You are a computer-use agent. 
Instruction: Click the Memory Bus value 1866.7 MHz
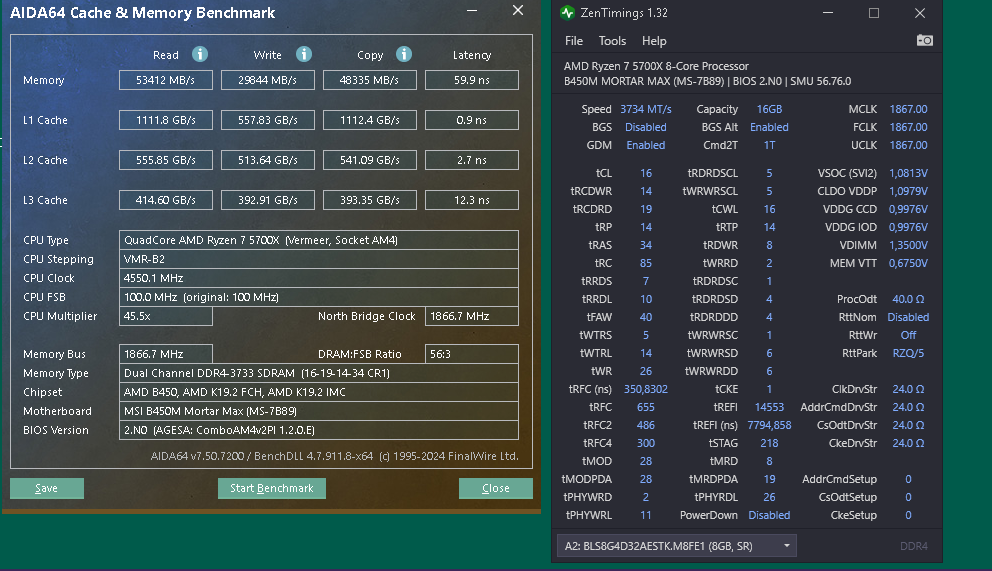[166, 354]
